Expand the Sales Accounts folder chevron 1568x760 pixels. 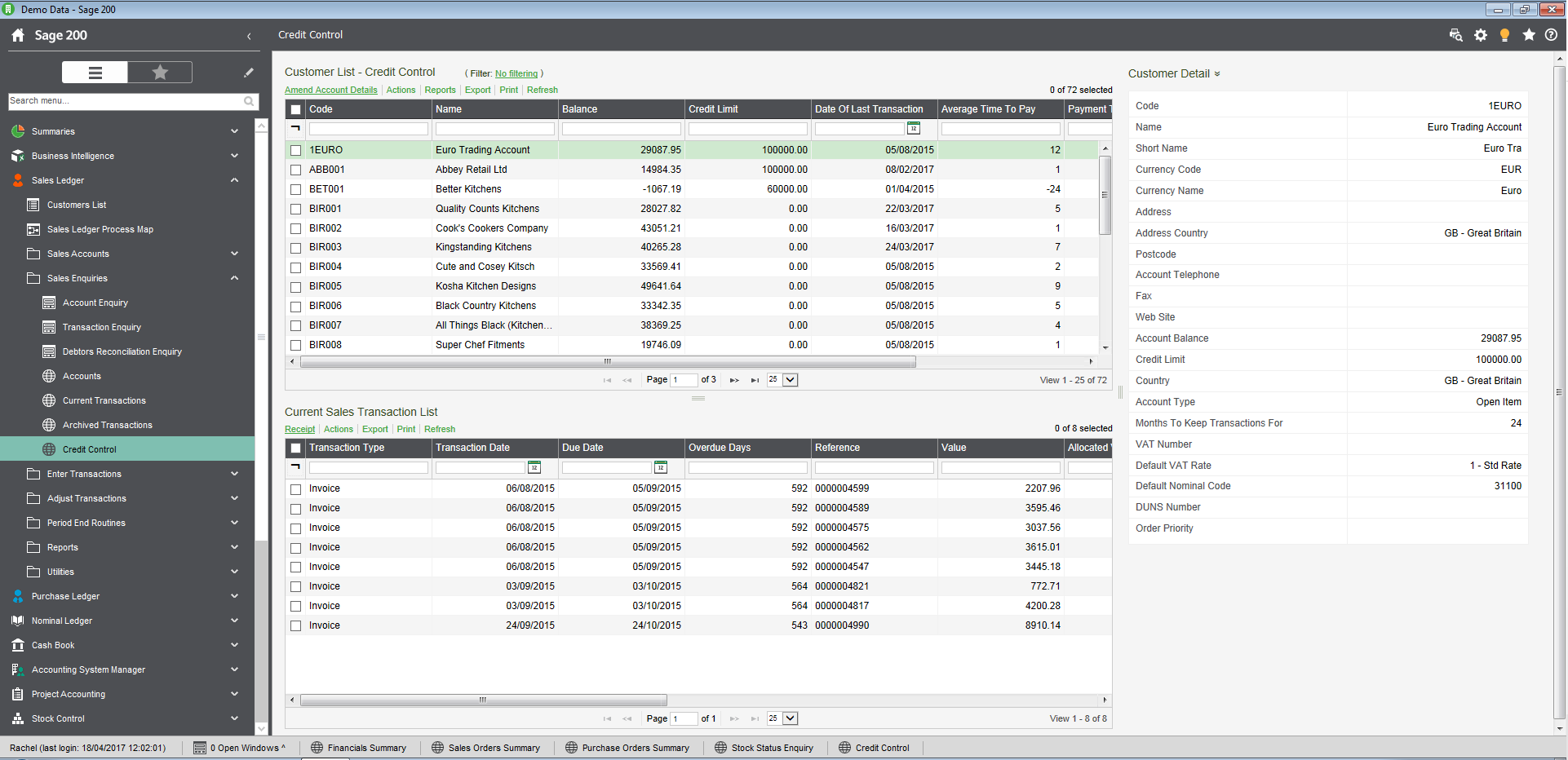click(x=235, y=254)
